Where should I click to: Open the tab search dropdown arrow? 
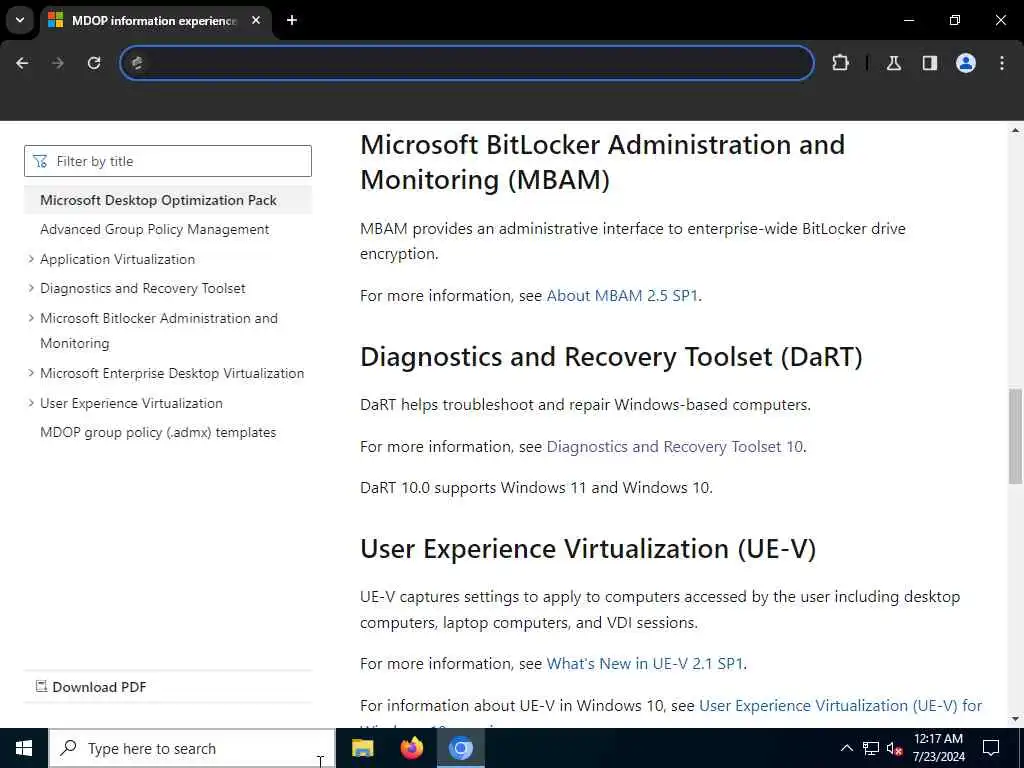20,20
